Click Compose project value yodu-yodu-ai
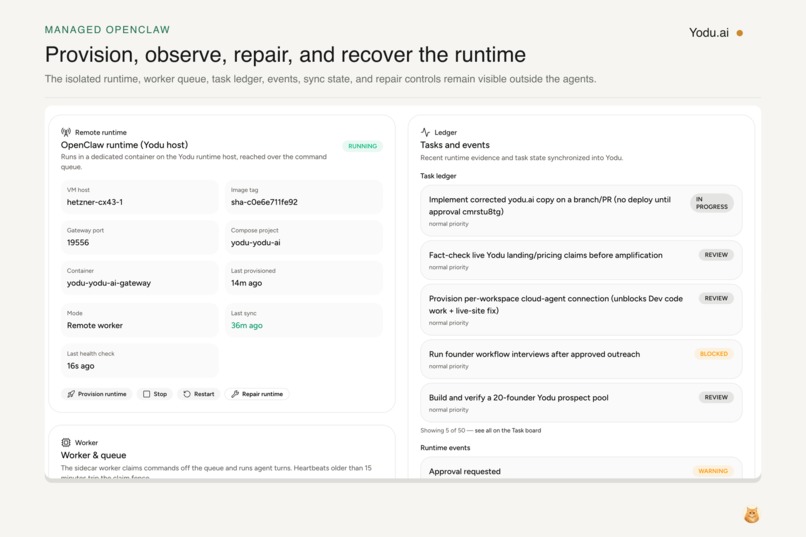806x537 pixels. 255,243
